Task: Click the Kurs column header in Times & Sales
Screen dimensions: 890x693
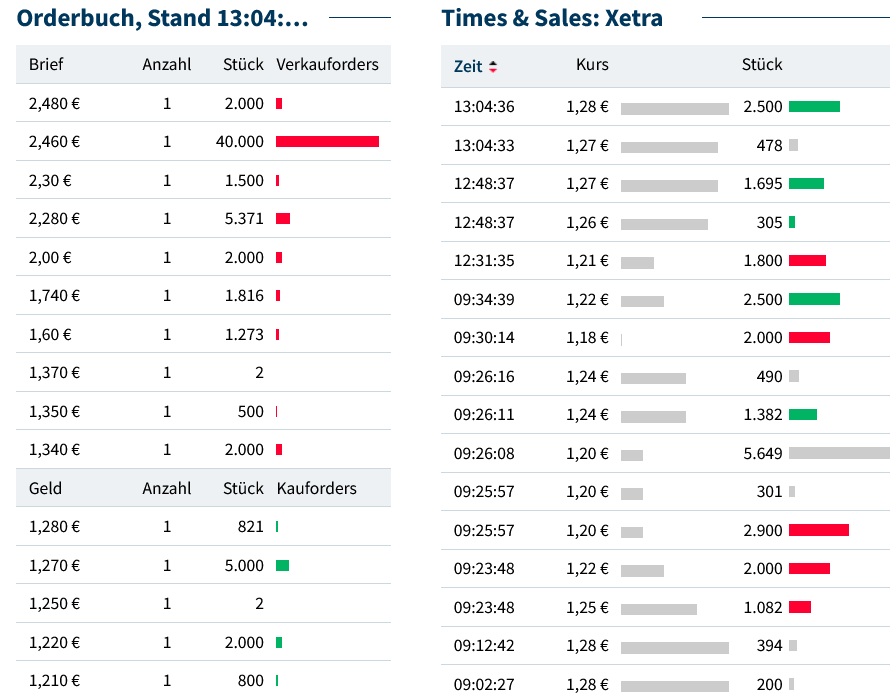Action: coord(592,65)
